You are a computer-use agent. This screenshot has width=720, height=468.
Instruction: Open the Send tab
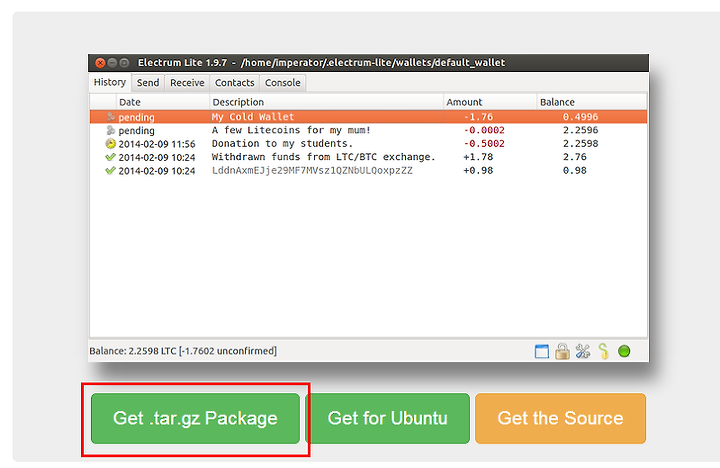pos(148,83)
